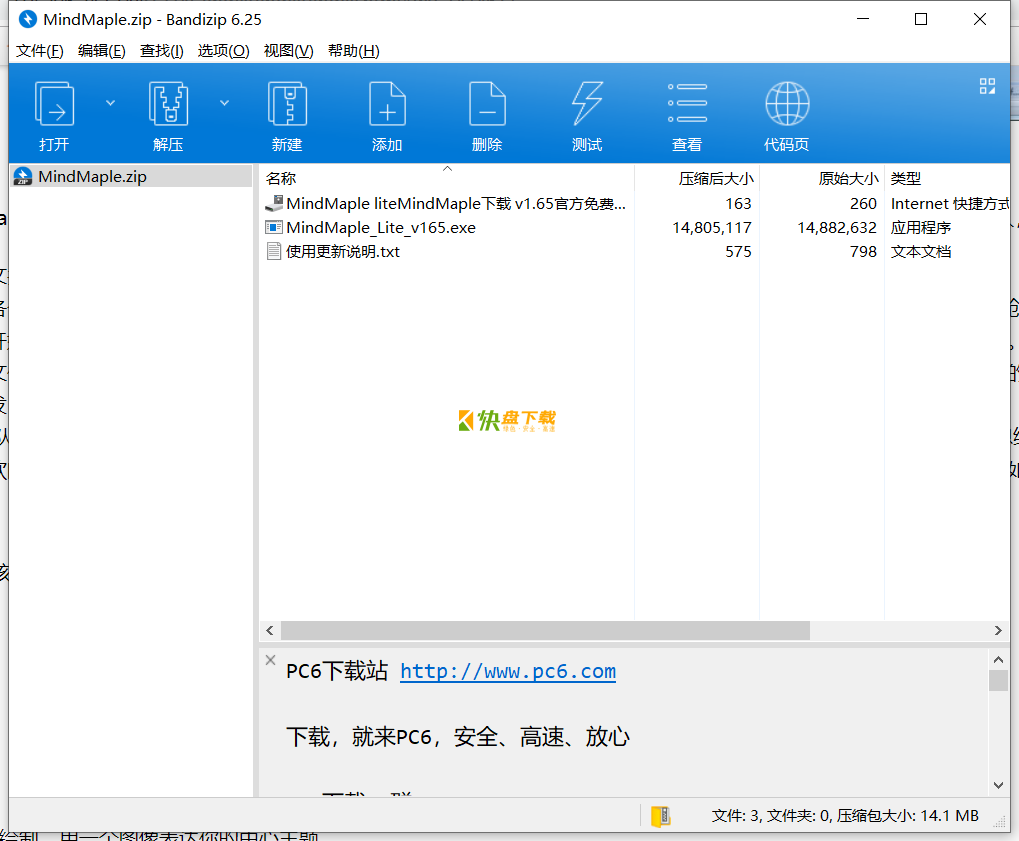Click the Test (测试) lightning icon
Image resolution: width=1019 pixels, height=841 pixels.
pos(587,103)
